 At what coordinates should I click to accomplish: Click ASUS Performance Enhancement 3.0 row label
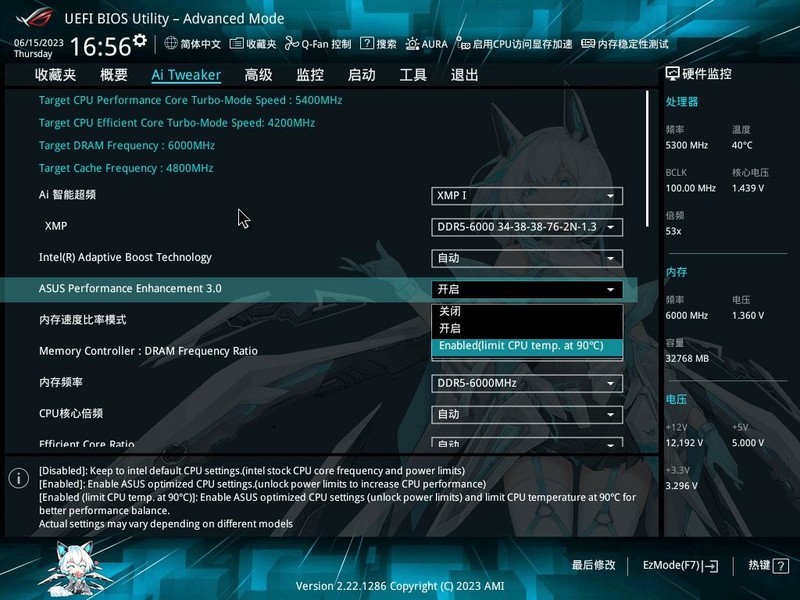click(x=130, y=289)
